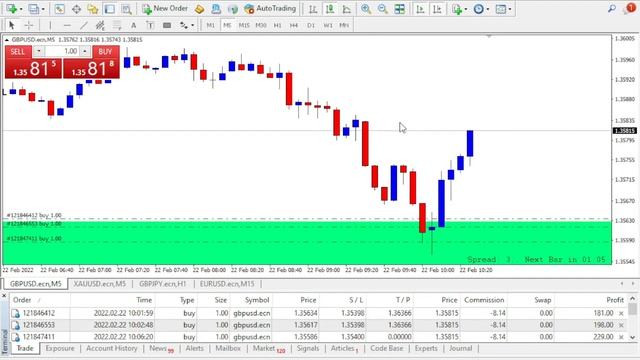Viewport: 640px width, 360px height.
Task: Open the Strategy Tester icon
Action: [x=127, y=9]
